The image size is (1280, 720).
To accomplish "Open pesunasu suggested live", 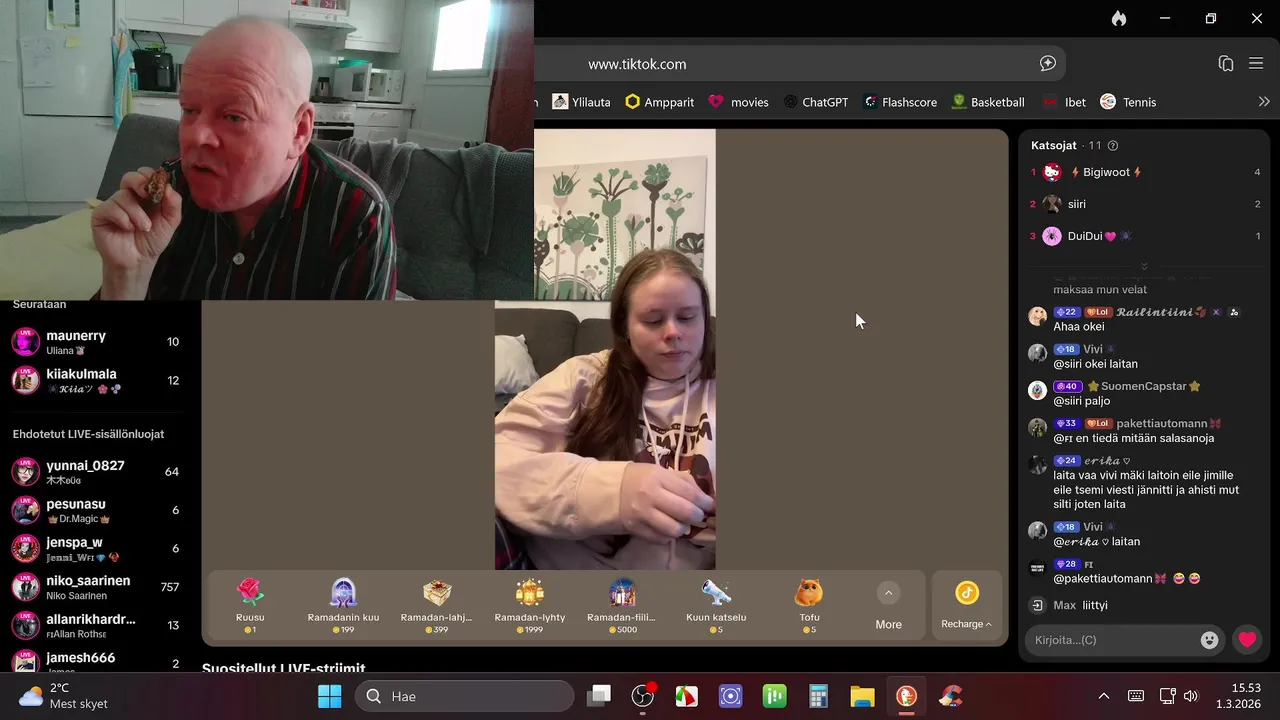I will pyautogui.click(x=96, y=510).
